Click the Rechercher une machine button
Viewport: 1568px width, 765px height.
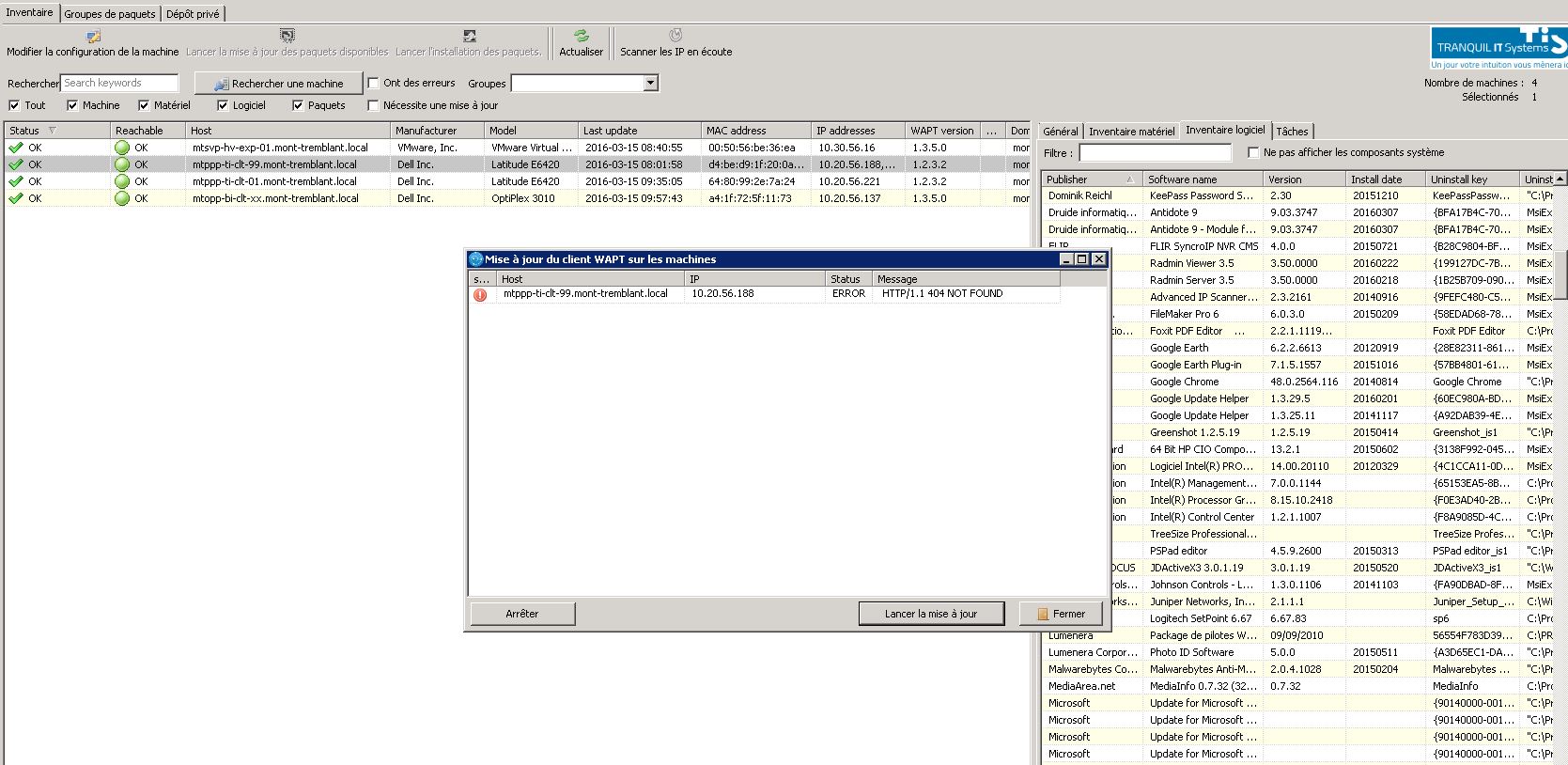[x=278, y=84]
